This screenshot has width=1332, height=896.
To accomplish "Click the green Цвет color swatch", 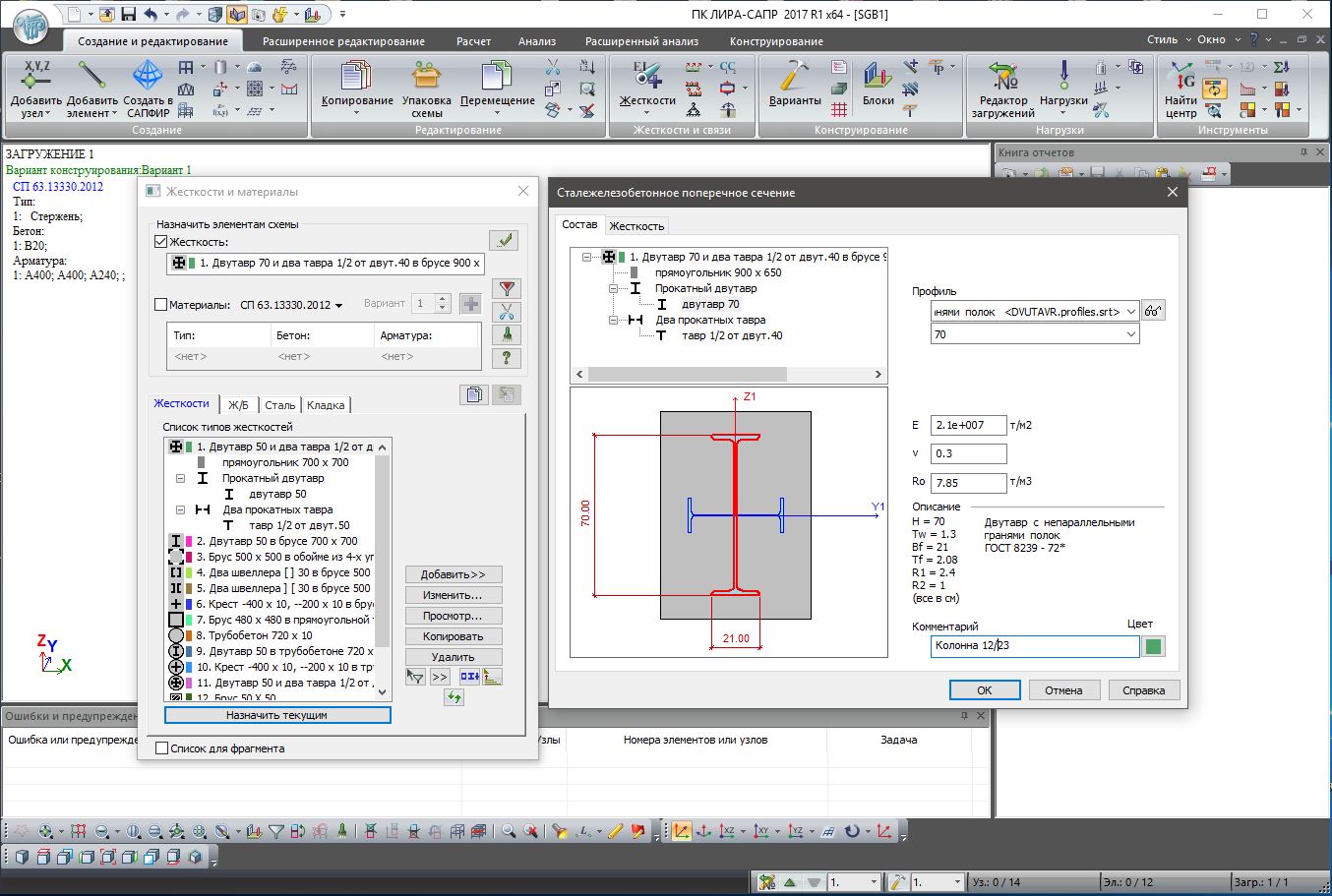I will pyautogui.click(x=1153, y=646).
